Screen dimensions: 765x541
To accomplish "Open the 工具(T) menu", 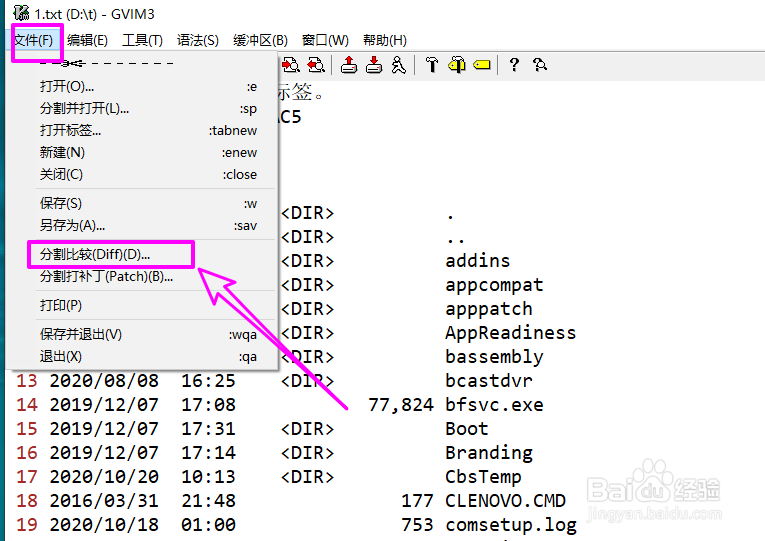I will pos(142,40).
